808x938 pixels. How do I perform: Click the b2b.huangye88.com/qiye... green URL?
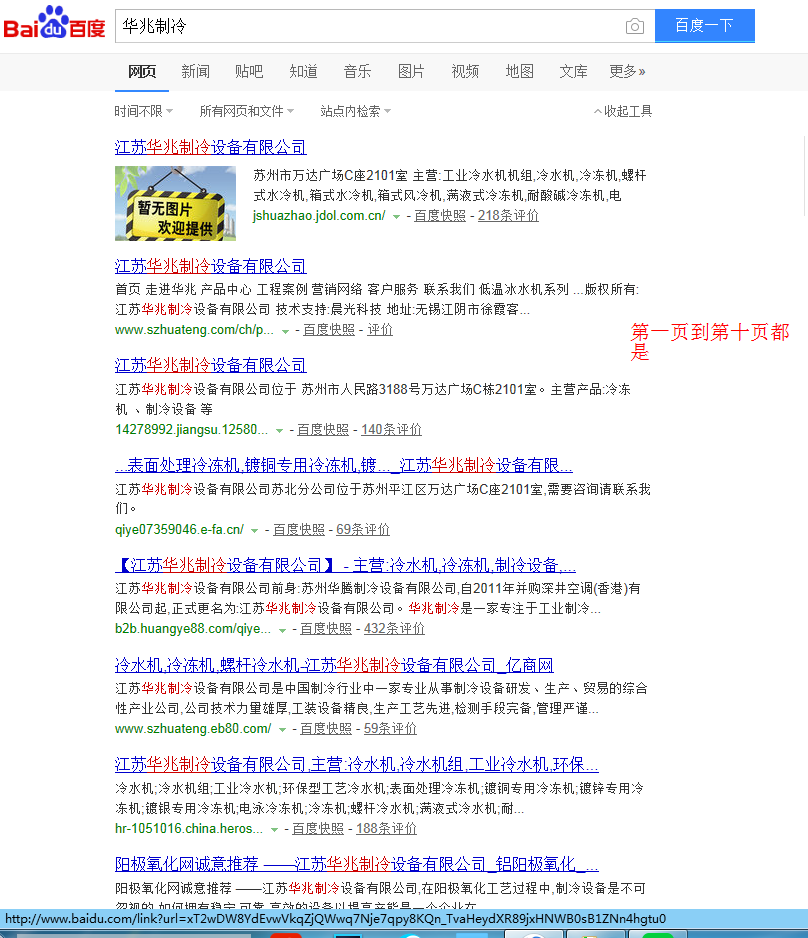click(x=193, y=629)
